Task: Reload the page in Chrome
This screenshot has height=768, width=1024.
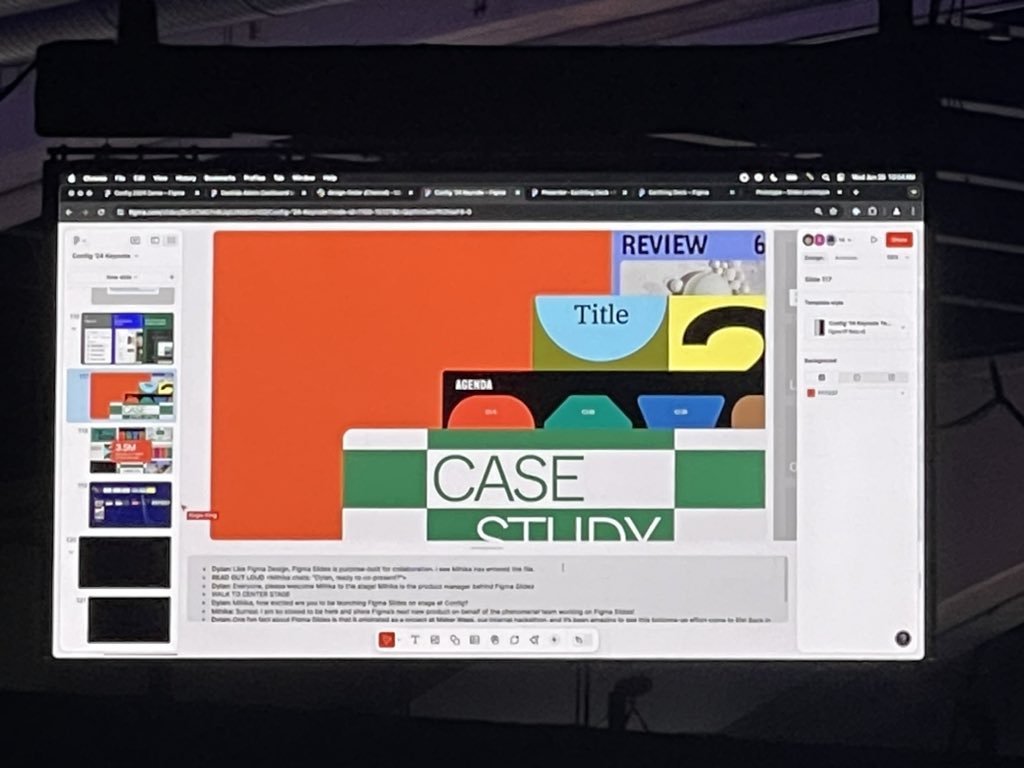Action: pyautogui.click(x=101, y=212)
